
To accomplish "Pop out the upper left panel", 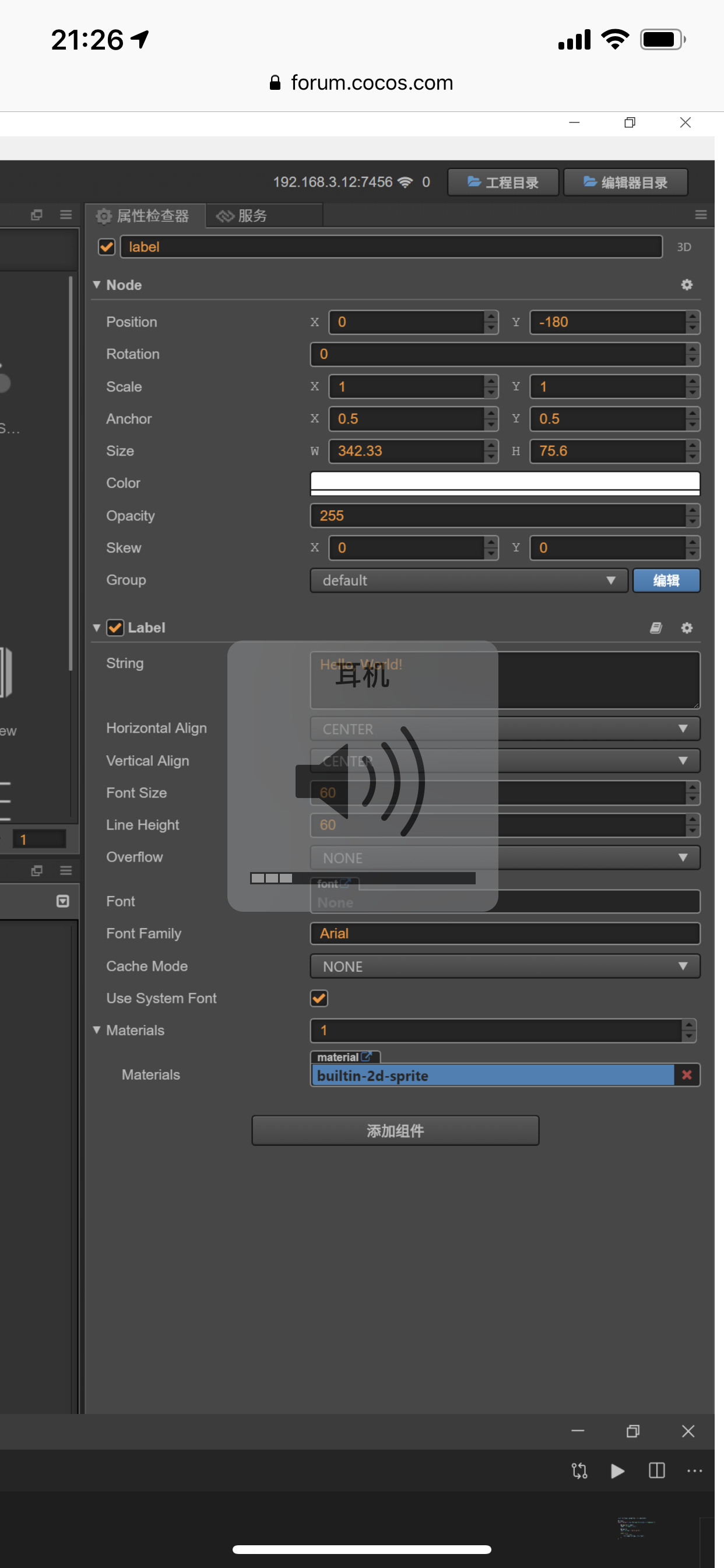I will 37,215.
